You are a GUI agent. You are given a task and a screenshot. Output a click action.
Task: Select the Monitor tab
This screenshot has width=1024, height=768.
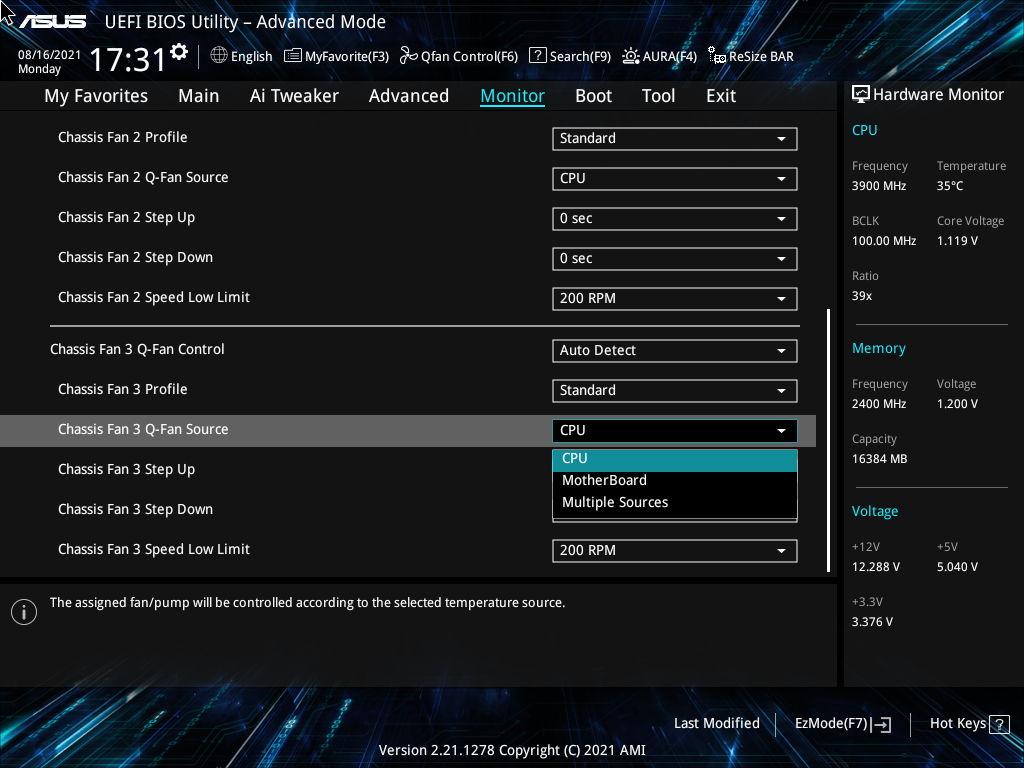(x=513, y=96)
